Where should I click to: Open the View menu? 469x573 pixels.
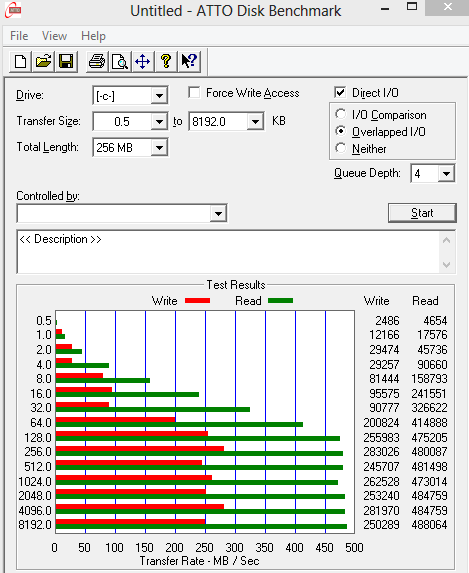[54, 36]
